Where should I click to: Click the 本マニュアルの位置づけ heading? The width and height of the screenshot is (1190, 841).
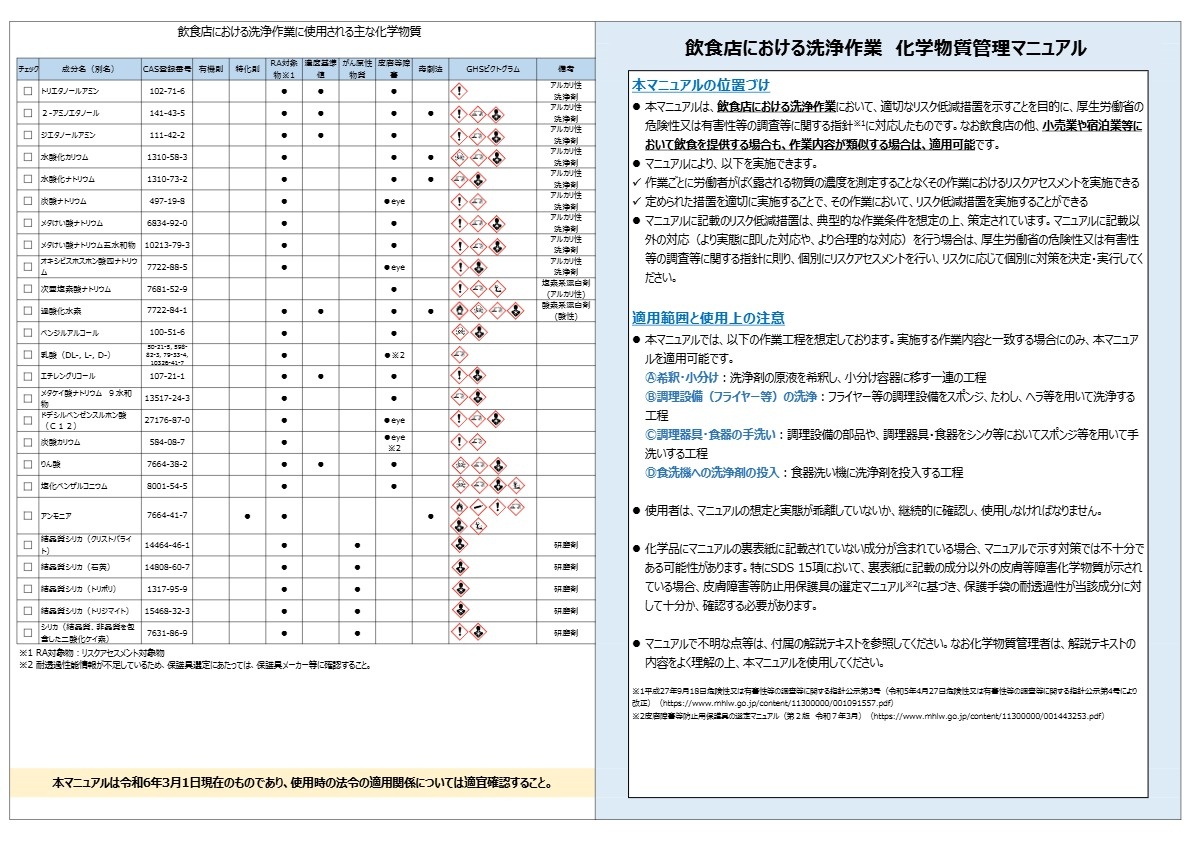[700, 86]
